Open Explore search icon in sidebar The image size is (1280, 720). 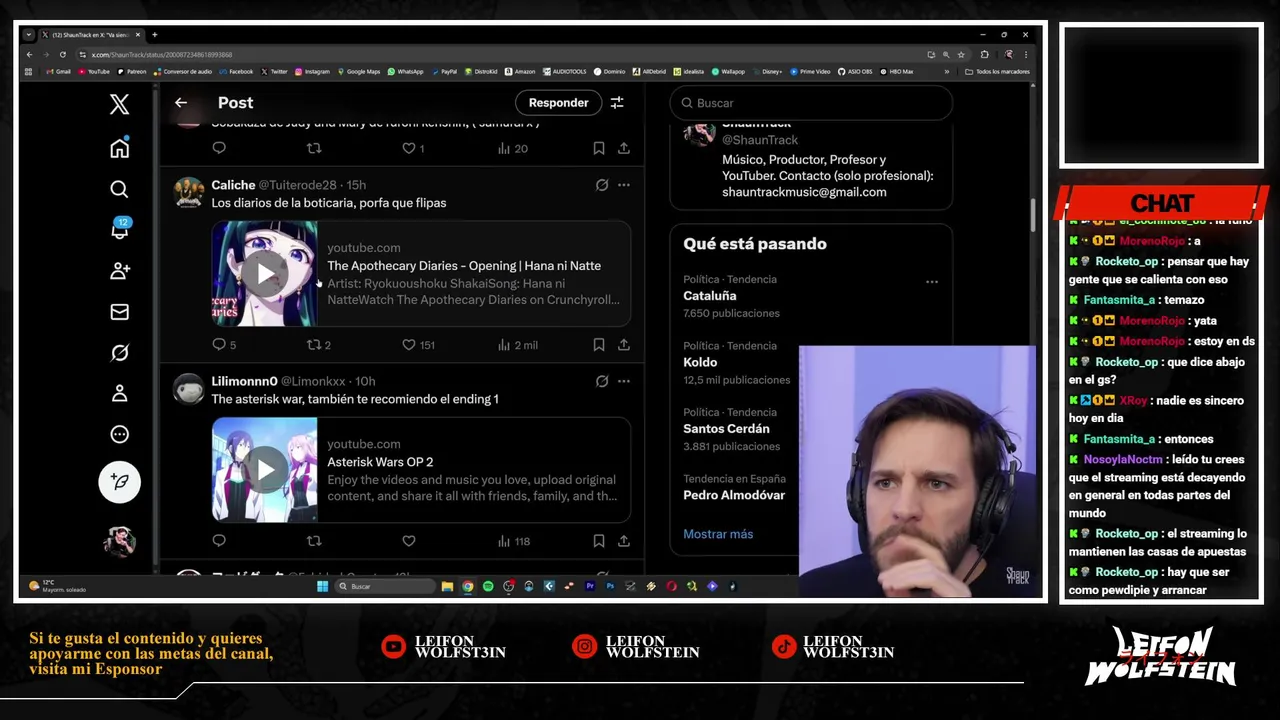[119, 189]
